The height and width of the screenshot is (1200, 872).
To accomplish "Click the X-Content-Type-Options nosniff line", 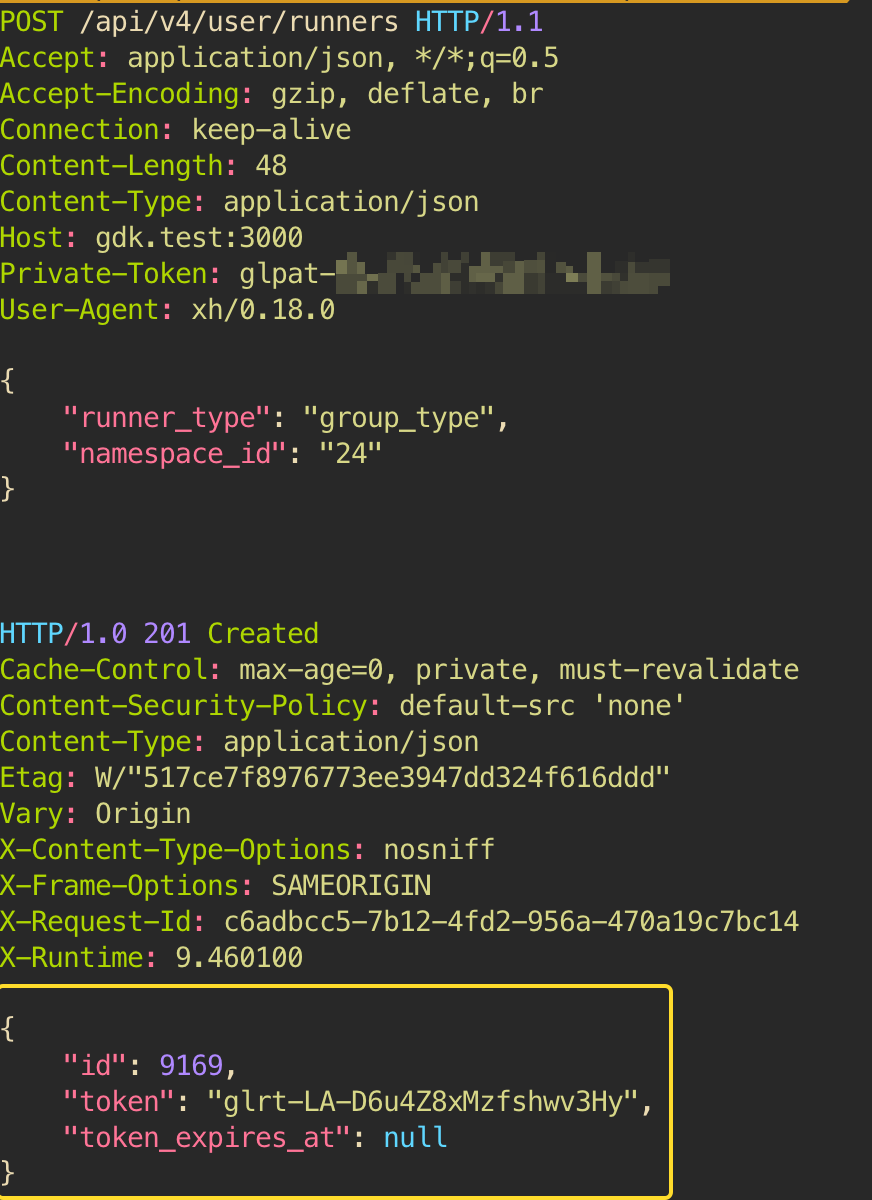I will pyautogui.click(x=248, y=850).
